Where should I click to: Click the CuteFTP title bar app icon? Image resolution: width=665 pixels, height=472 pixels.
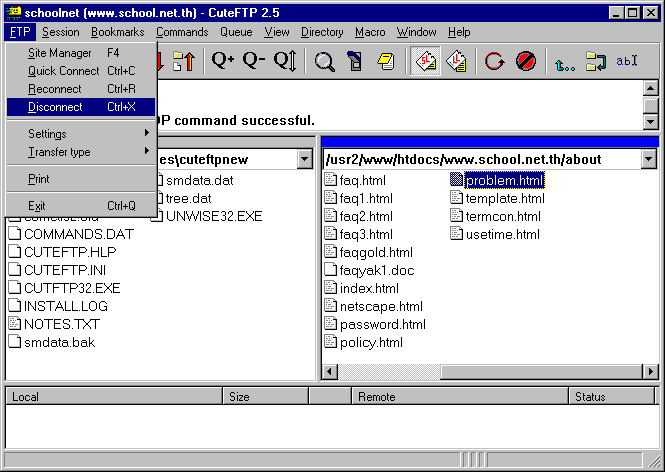click(x=13, y=13)
